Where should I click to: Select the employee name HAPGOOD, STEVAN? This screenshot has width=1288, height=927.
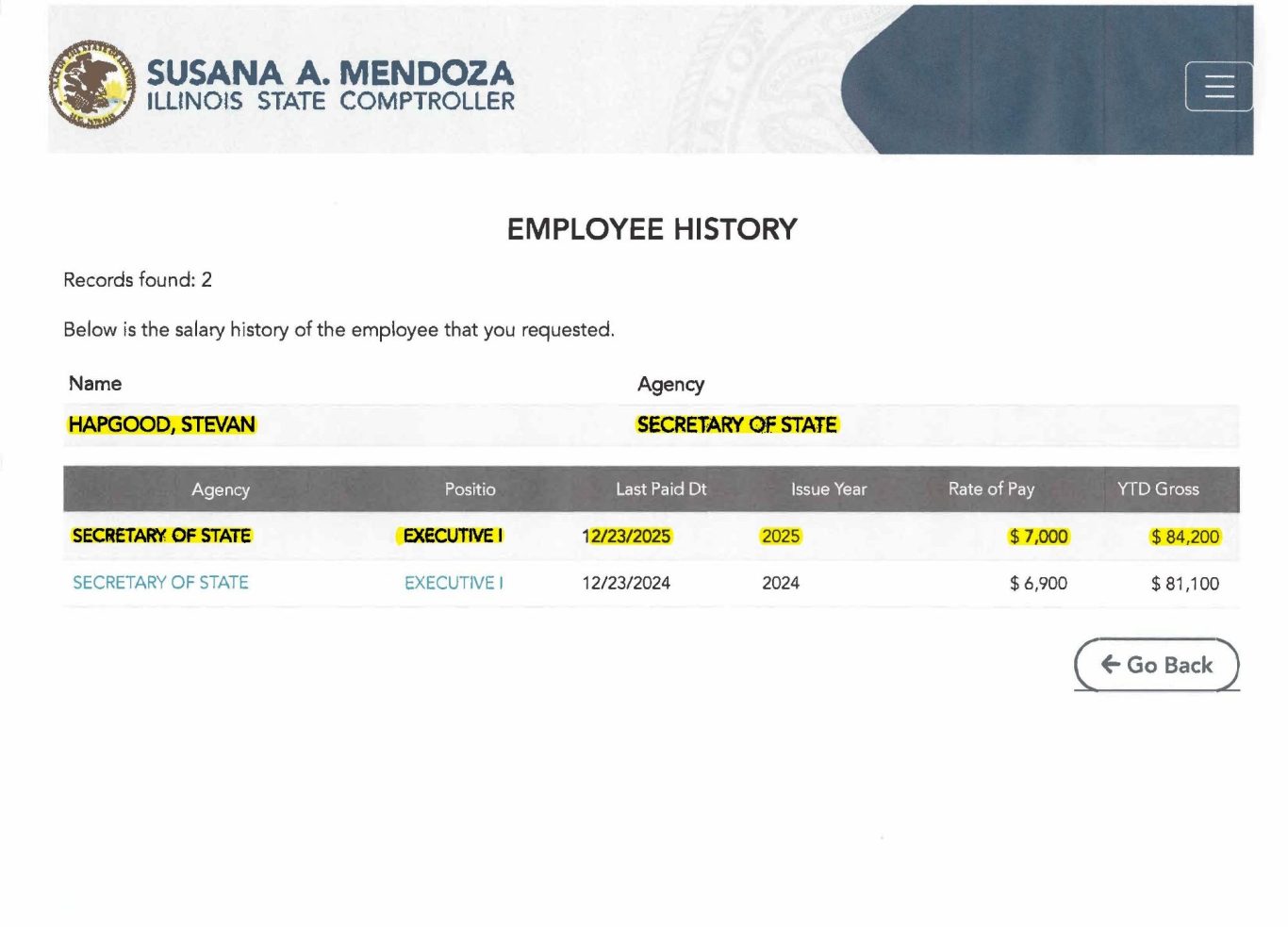point(161,424)
